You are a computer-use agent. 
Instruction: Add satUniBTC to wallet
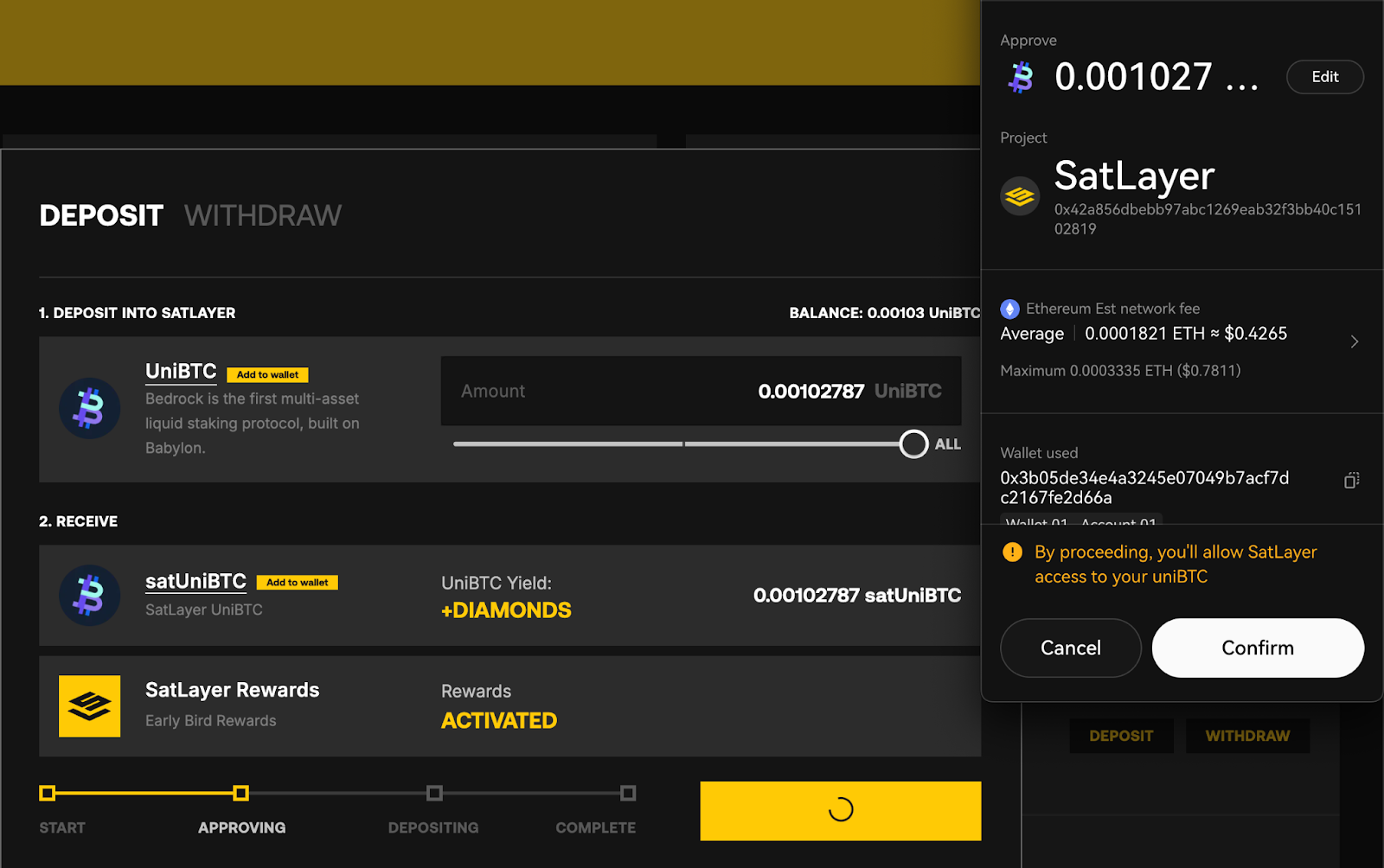tap(298, 583)
